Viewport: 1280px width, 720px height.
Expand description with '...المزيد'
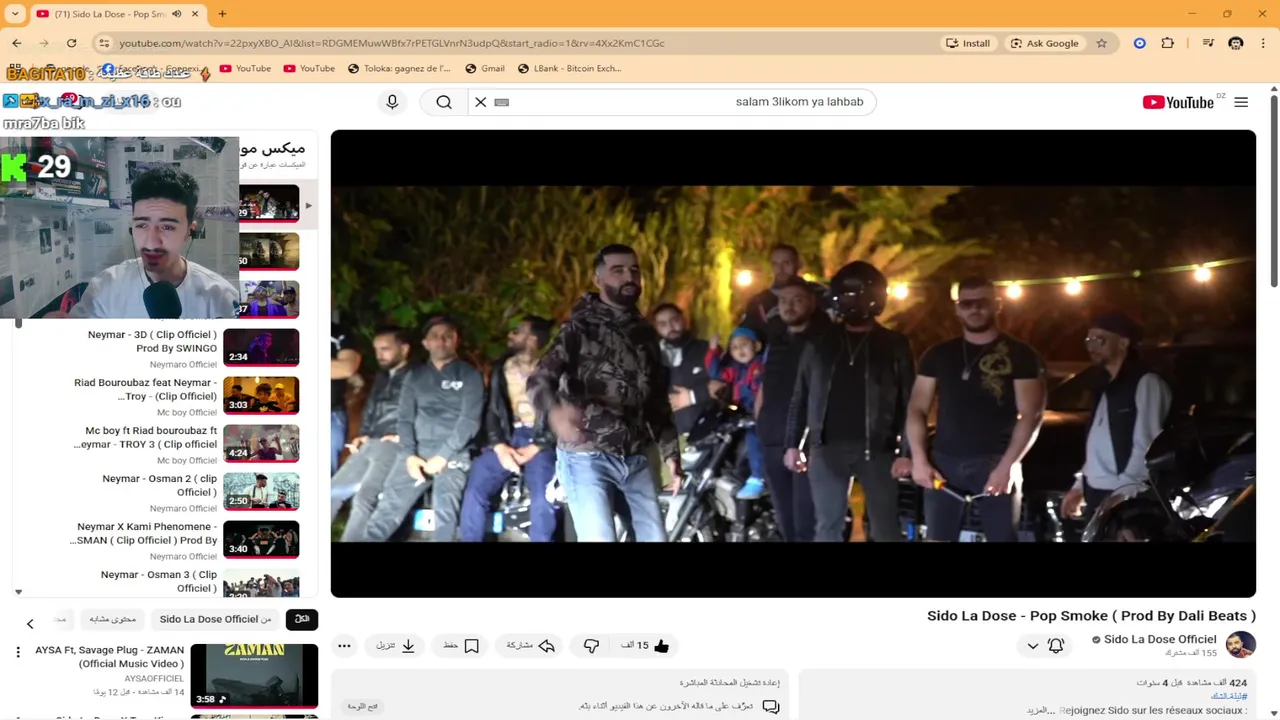coord(1041,710)
